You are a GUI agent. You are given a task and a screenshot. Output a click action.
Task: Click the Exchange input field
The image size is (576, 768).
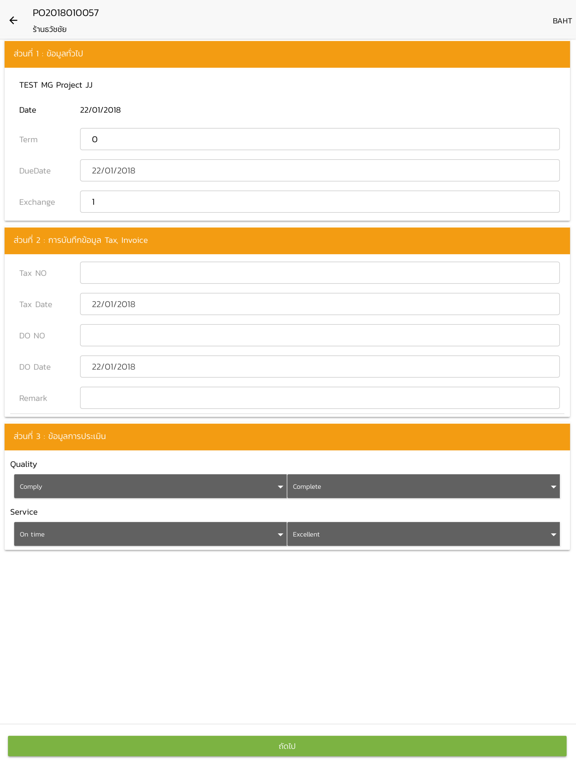[320, 202]
